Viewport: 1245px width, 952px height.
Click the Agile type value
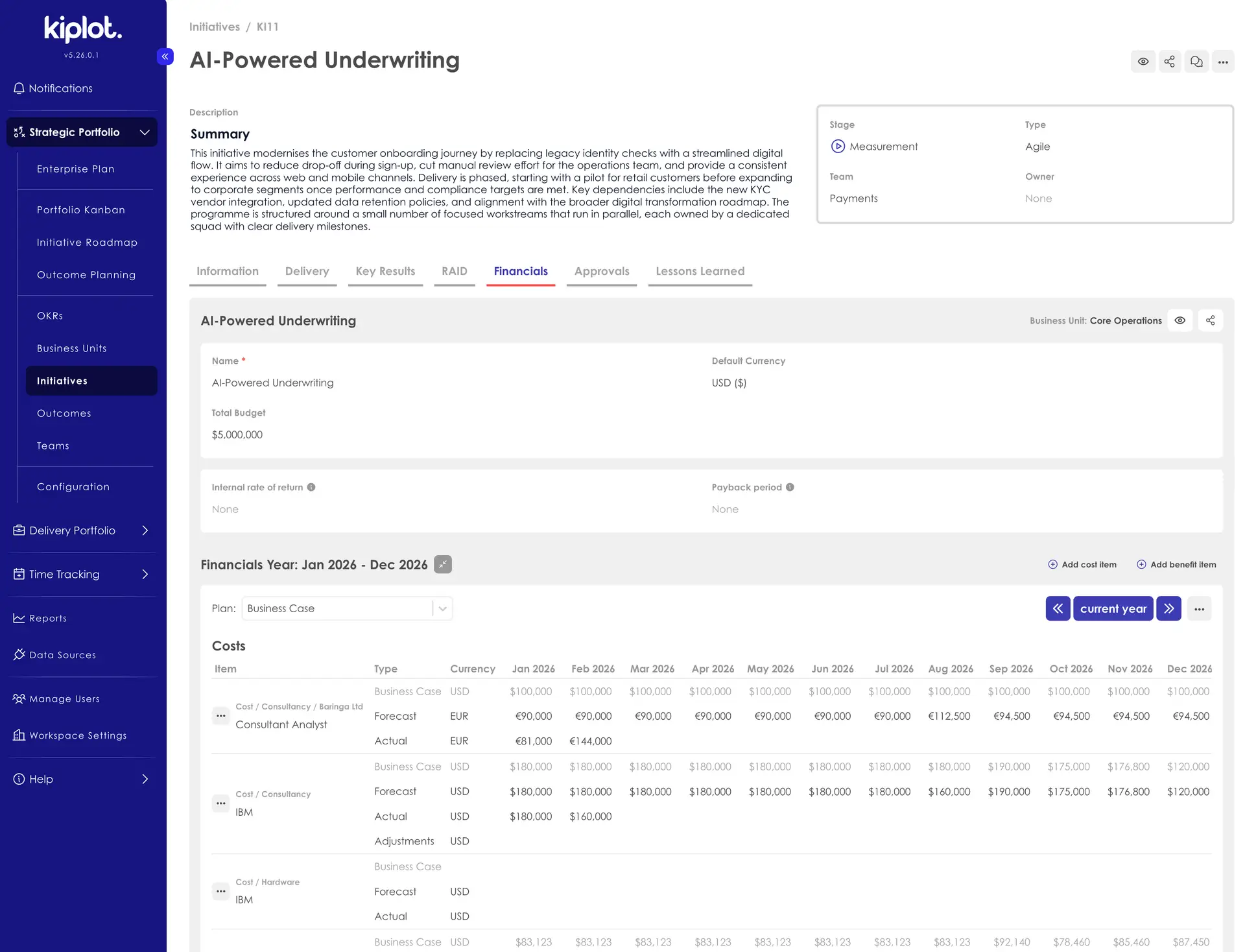tap(1037, 147)
